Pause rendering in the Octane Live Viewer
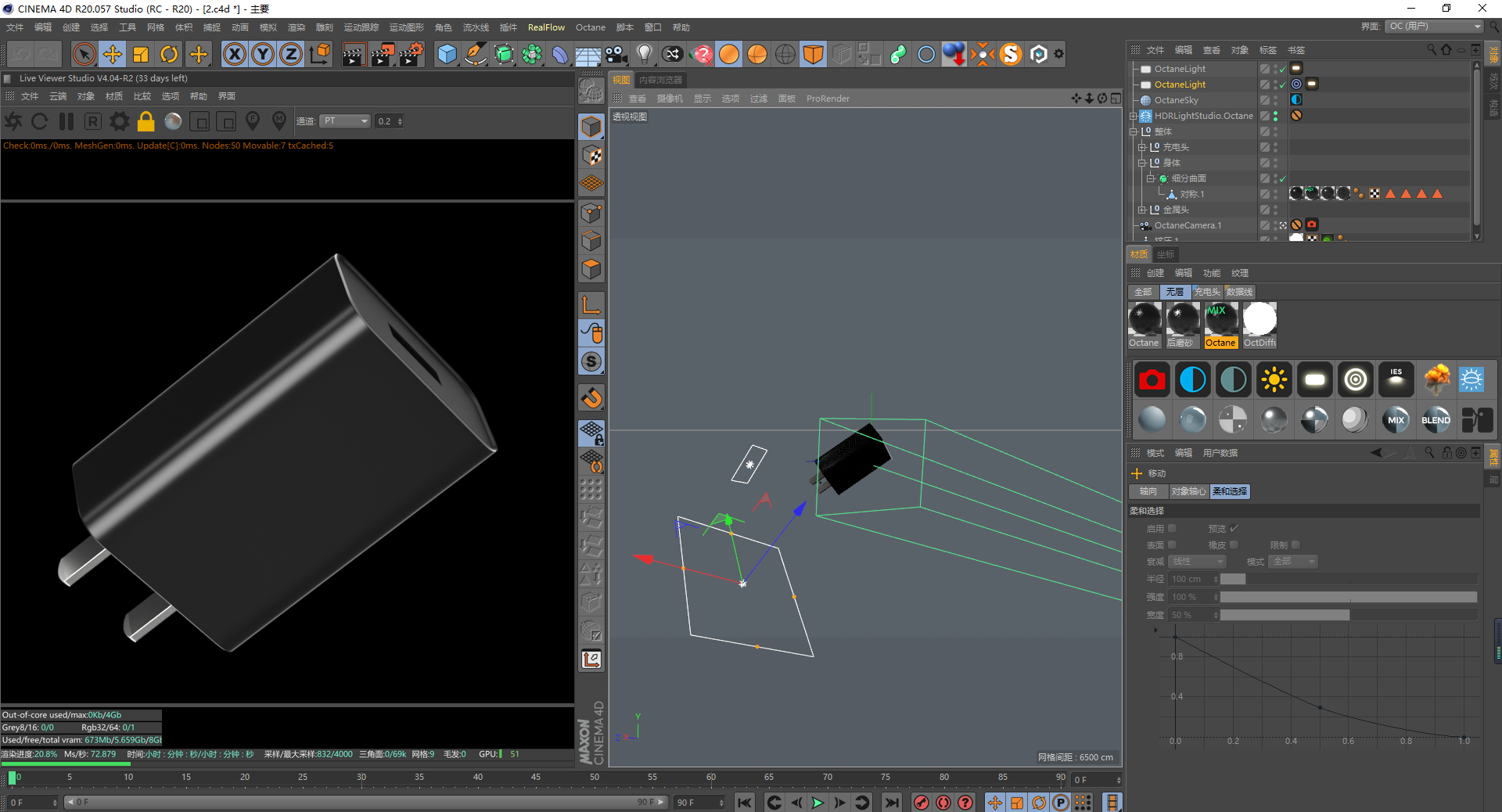Screen dimensions: 1502x812 (66, 121)
